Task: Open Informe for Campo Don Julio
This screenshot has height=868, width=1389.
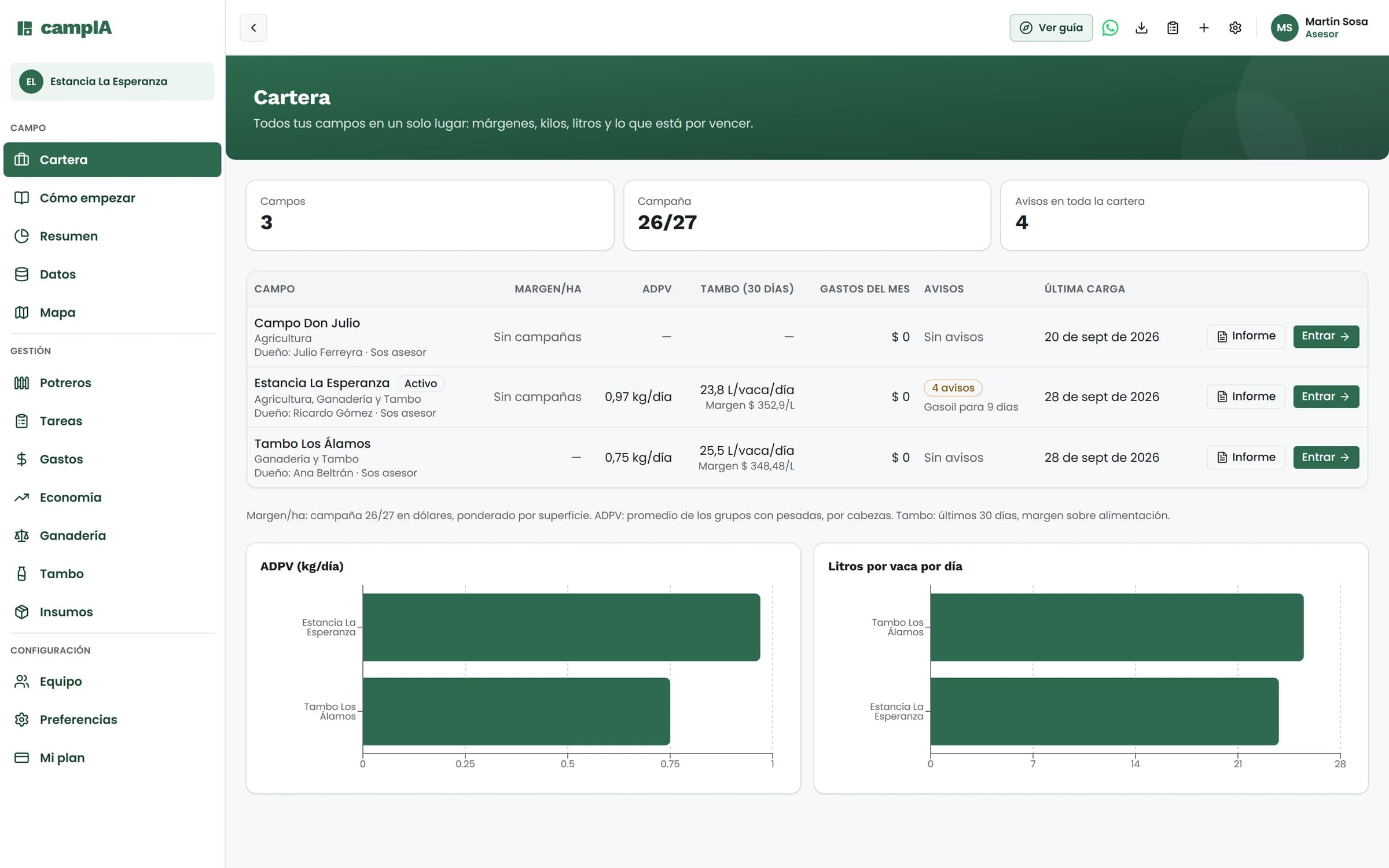Action: pyautogui.click(x=1245, y=336)
